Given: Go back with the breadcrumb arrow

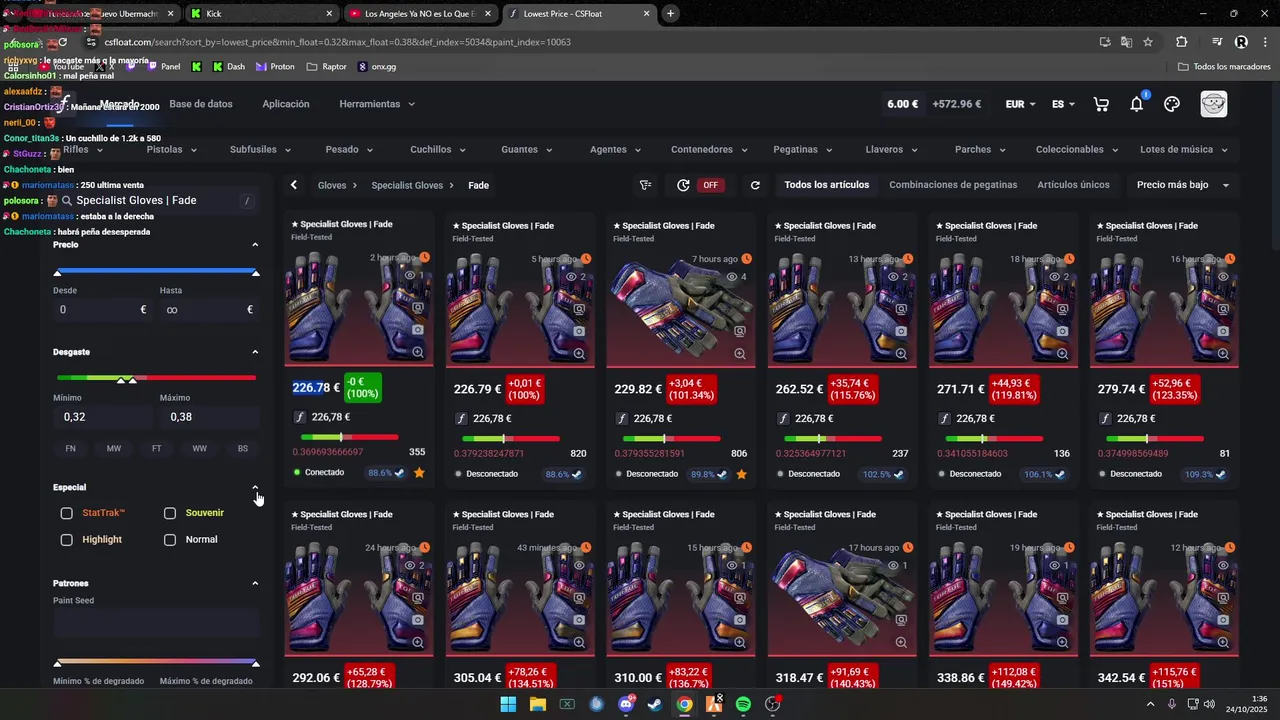Looking at the screenshot, I should (x=294, y=185).
